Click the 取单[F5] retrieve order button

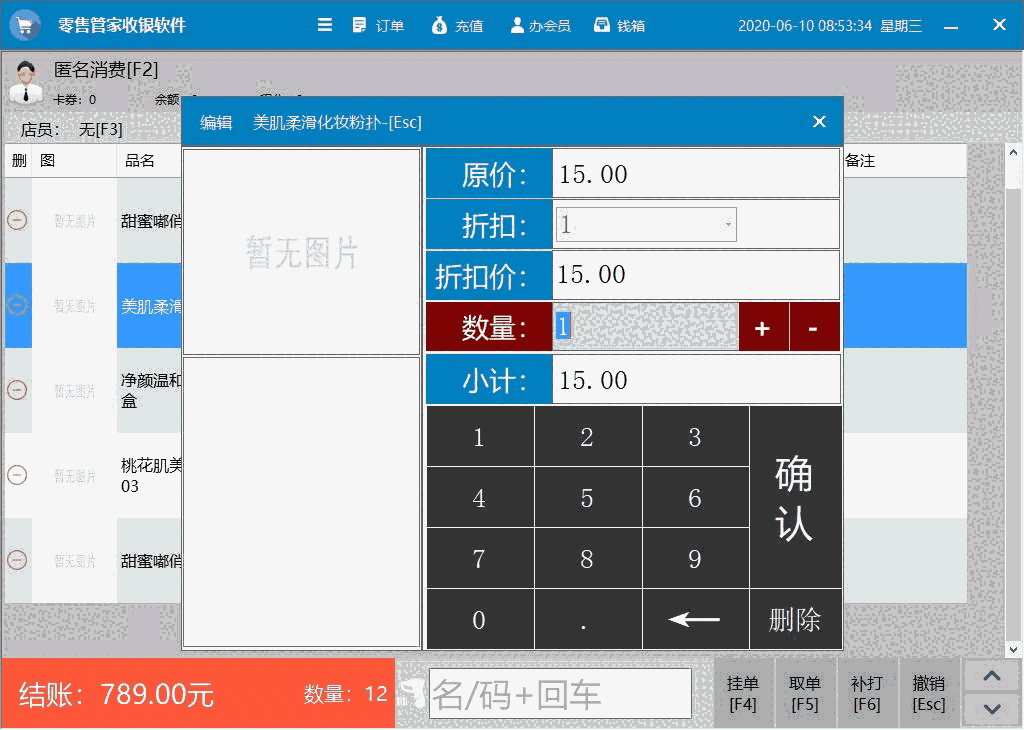pyautogui.click(x=805, y=693)
